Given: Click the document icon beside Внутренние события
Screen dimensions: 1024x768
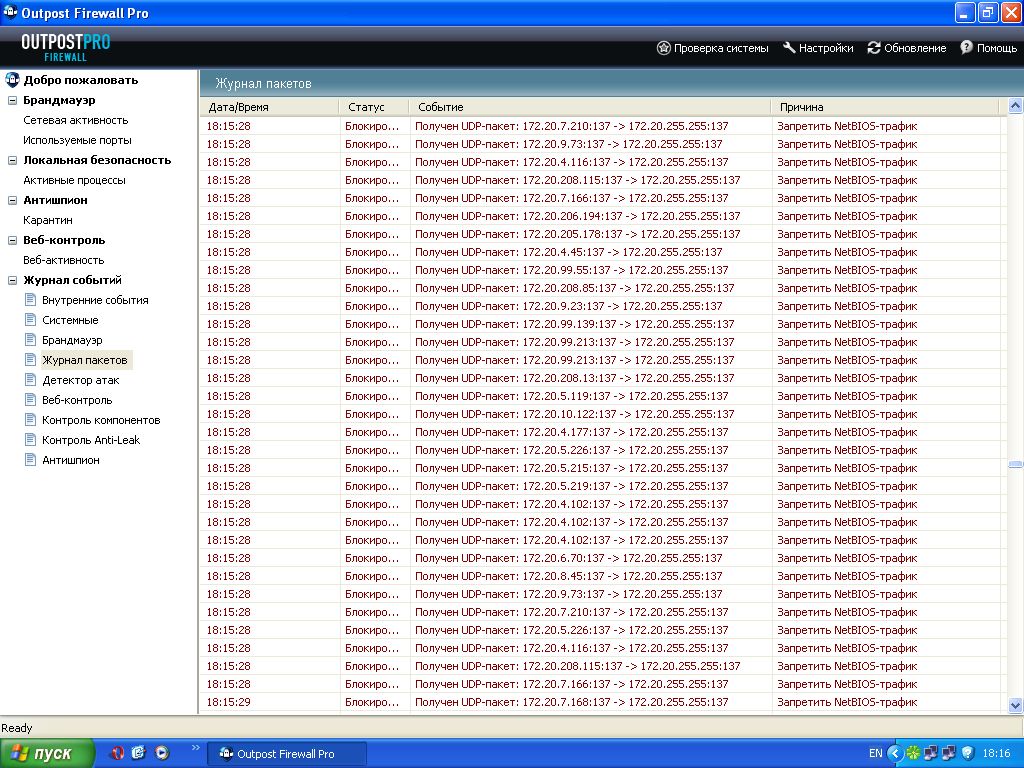Looking at the screenshot, I should [30, 300].
